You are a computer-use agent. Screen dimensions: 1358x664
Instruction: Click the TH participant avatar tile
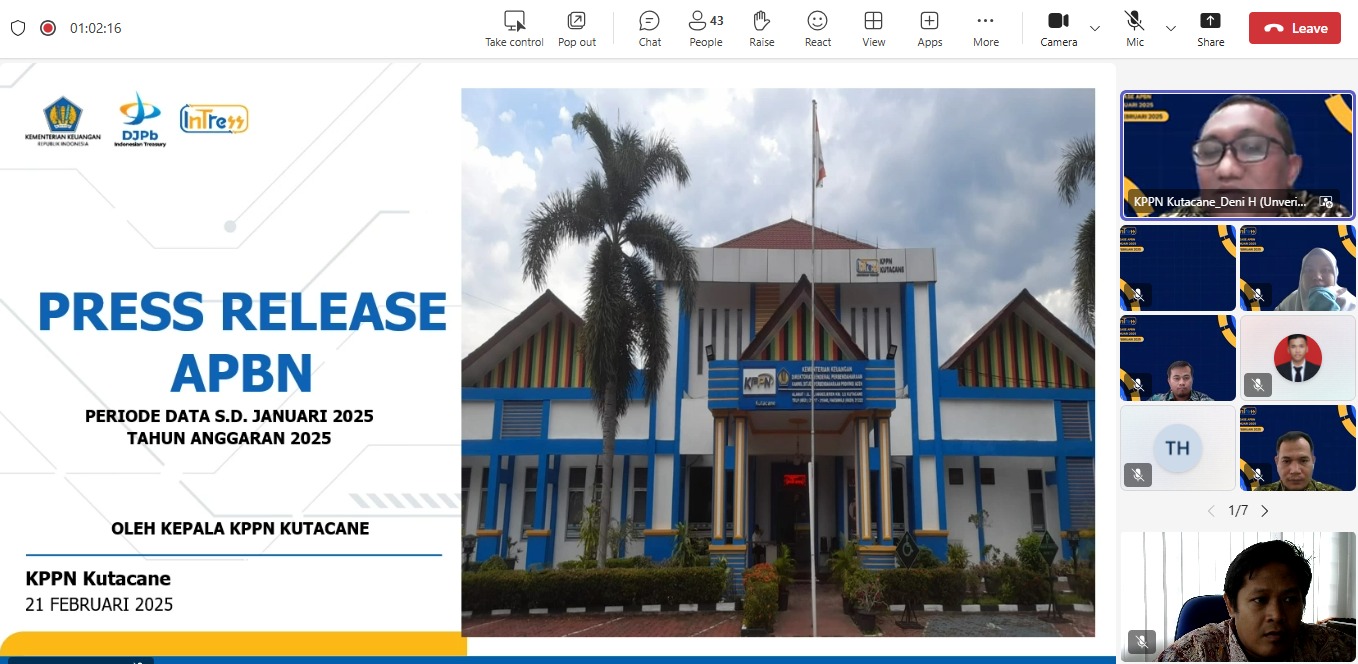point(1177,448)
